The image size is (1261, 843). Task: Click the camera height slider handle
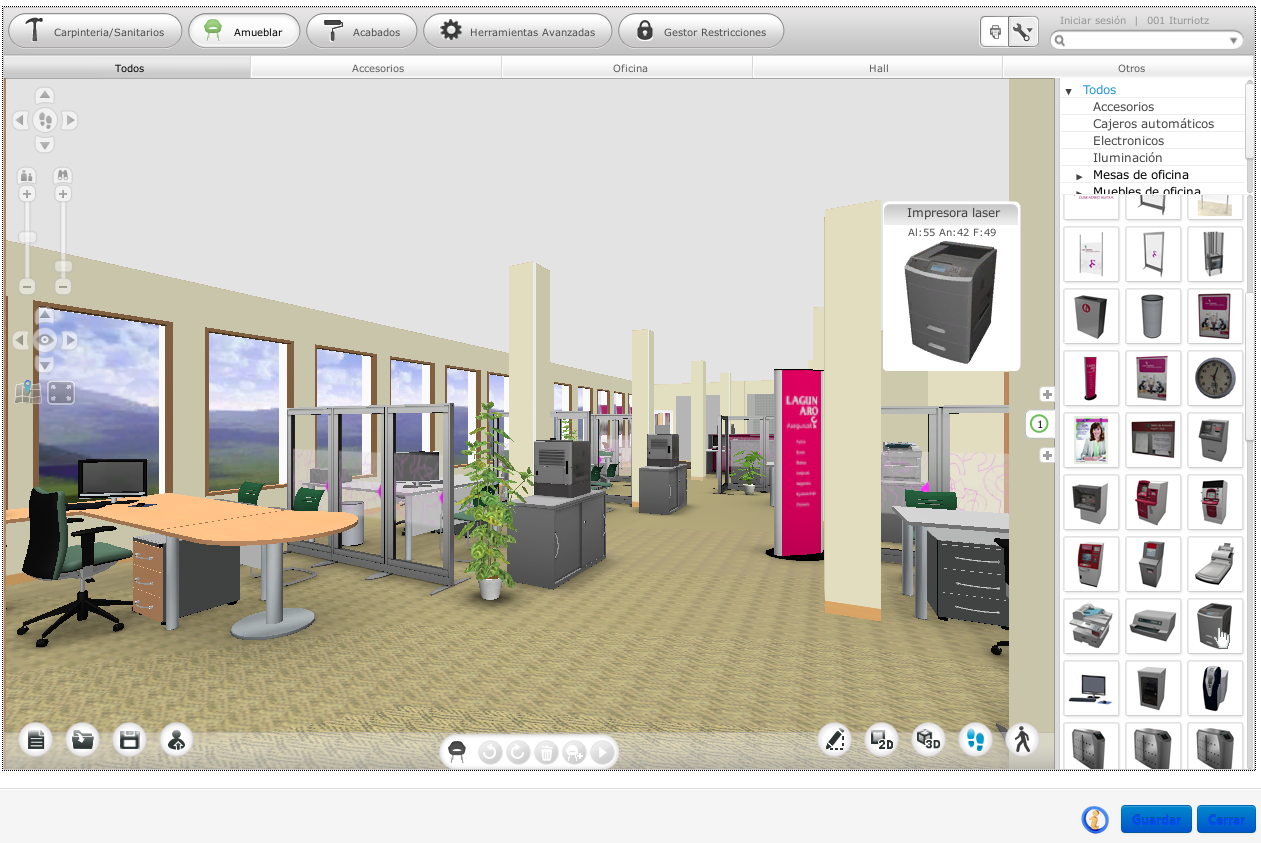click(27, 238)
